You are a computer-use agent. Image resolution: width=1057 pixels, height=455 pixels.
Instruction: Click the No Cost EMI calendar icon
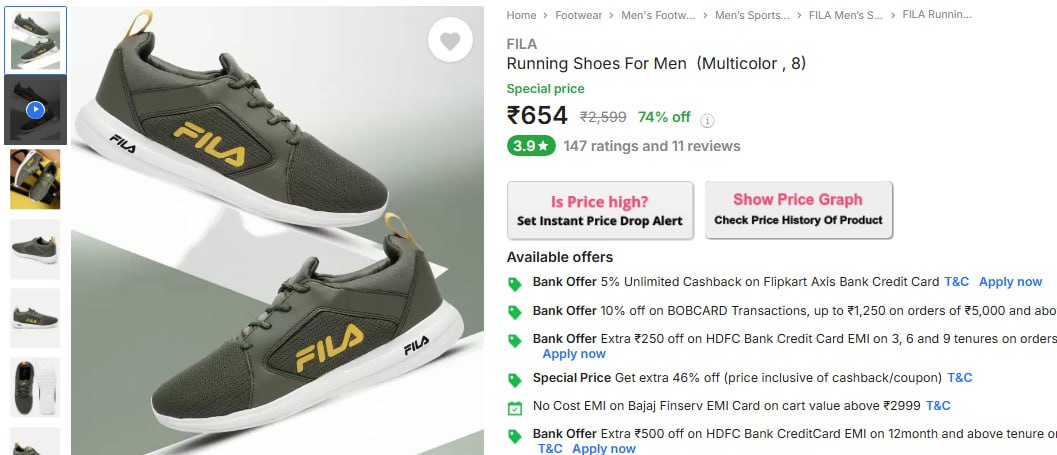click(514, 407)
